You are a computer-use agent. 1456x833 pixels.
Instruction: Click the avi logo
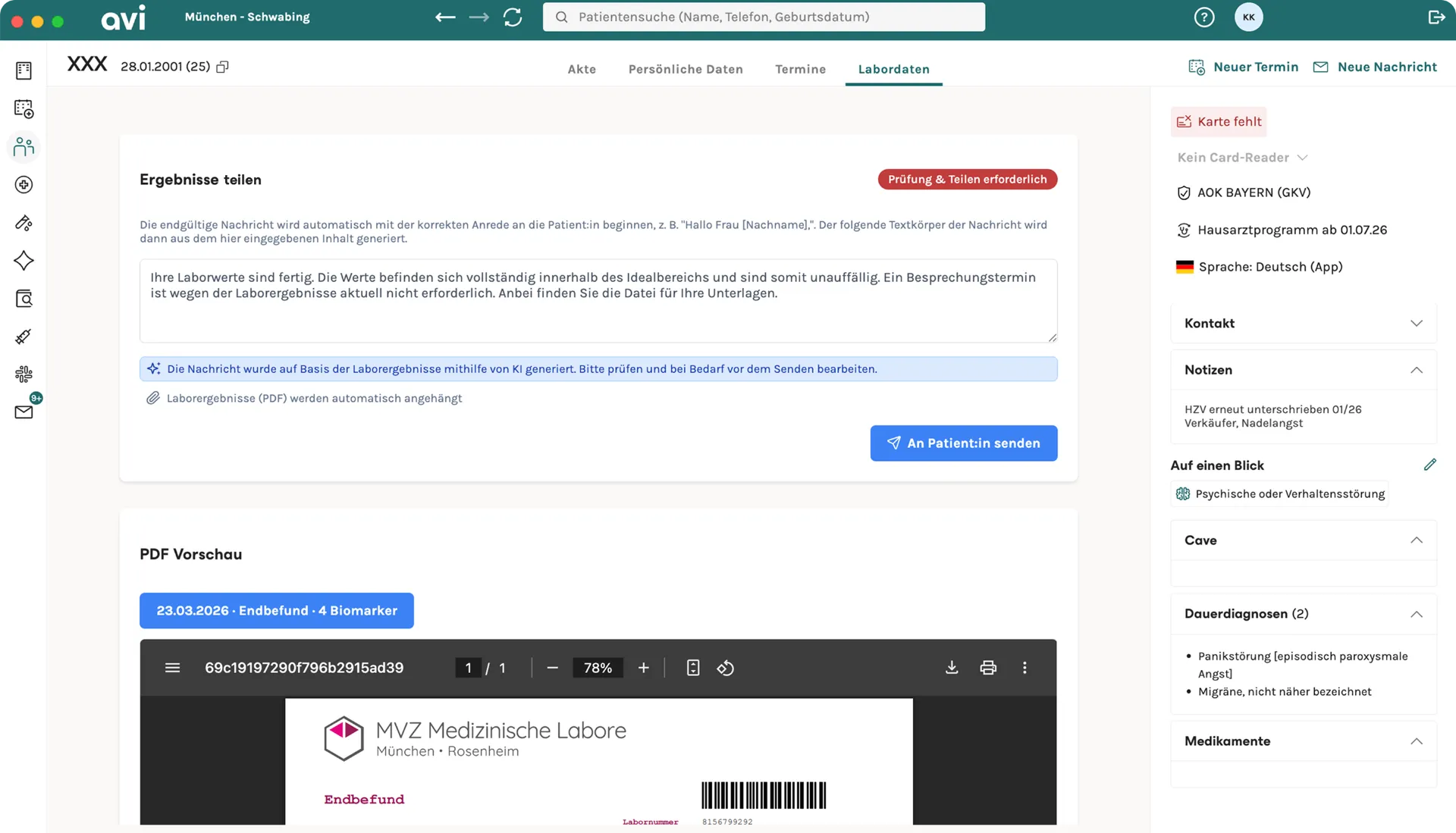pos(124,17)
